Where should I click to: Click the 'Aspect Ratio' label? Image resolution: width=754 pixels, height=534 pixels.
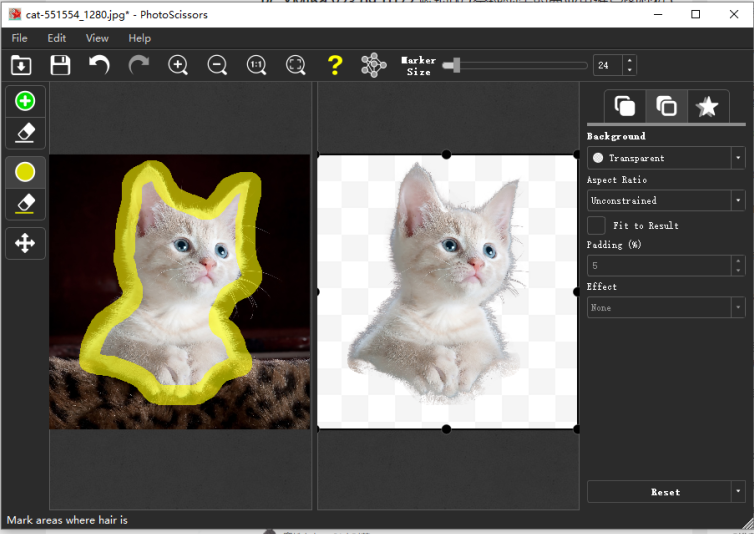[x=617, y=180]
